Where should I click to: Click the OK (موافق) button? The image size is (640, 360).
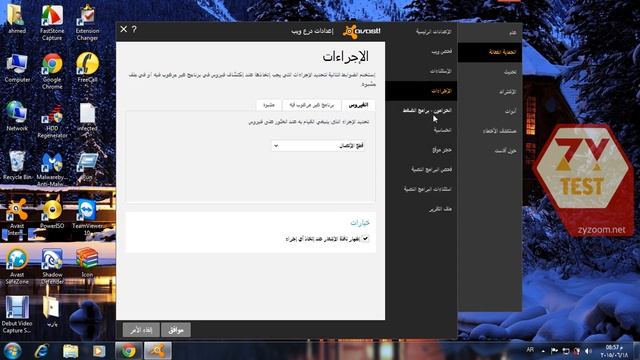coord(176,330)
